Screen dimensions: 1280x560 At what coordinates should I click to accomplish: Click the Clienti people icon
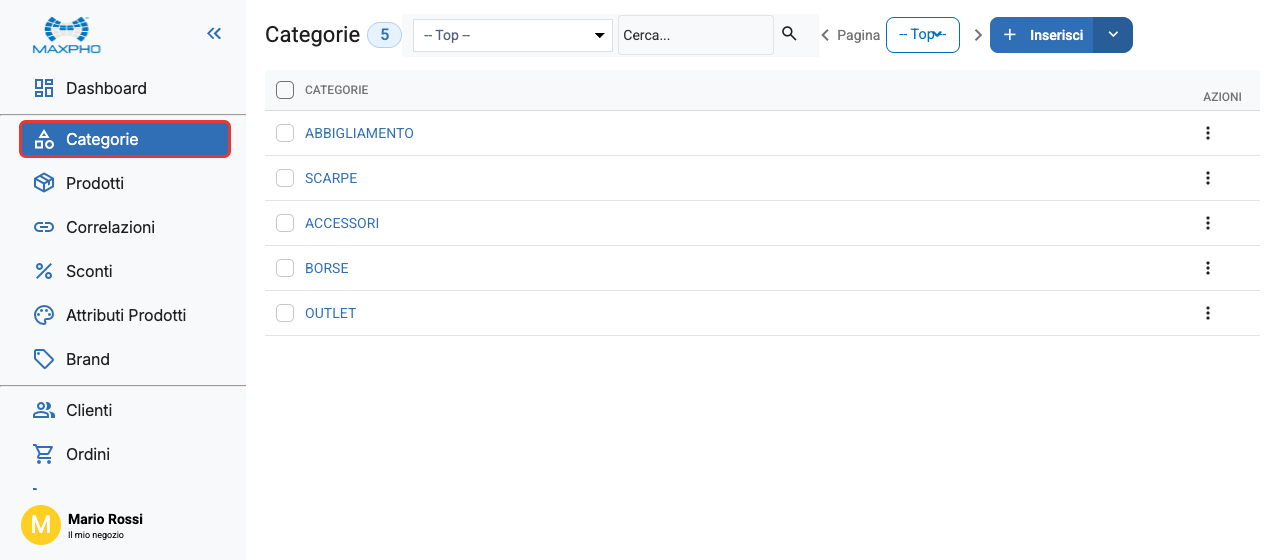click(x=44, y=410)
